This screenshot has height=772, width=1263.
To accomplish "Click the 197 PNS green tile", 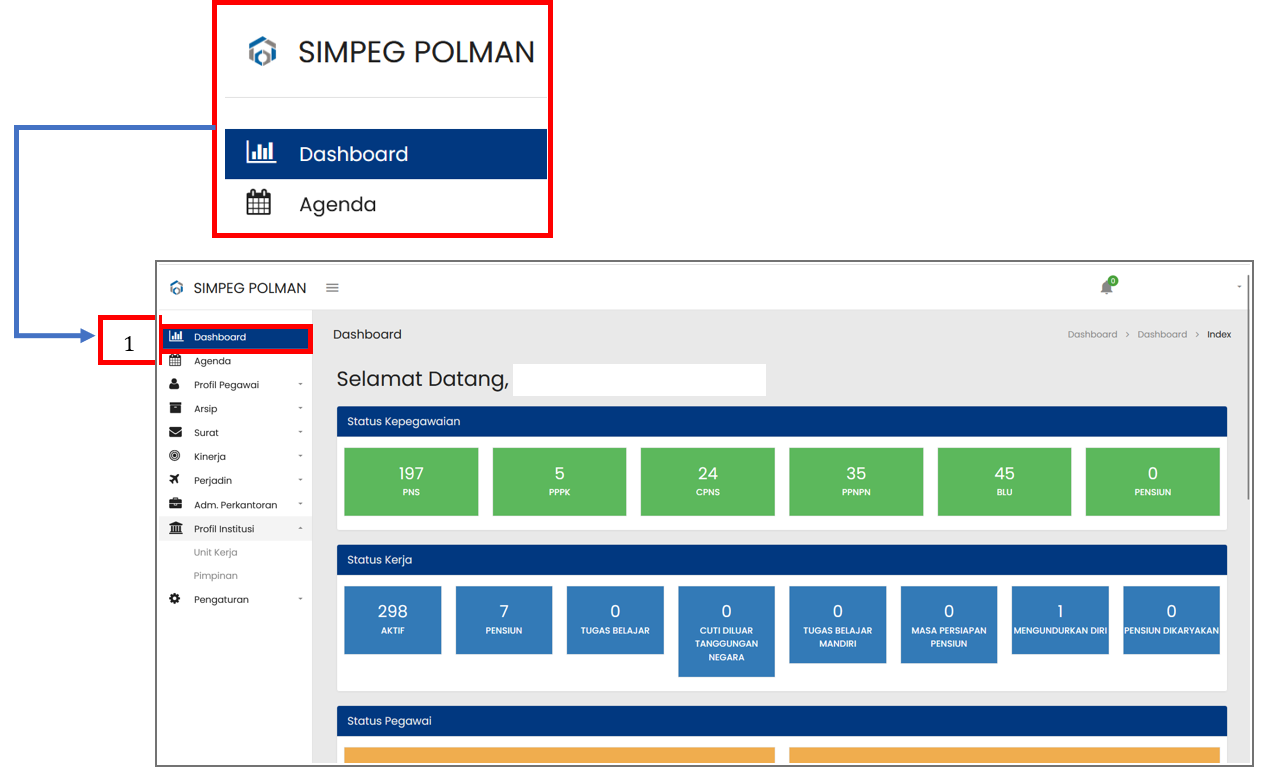I will (x=411, y=481).
